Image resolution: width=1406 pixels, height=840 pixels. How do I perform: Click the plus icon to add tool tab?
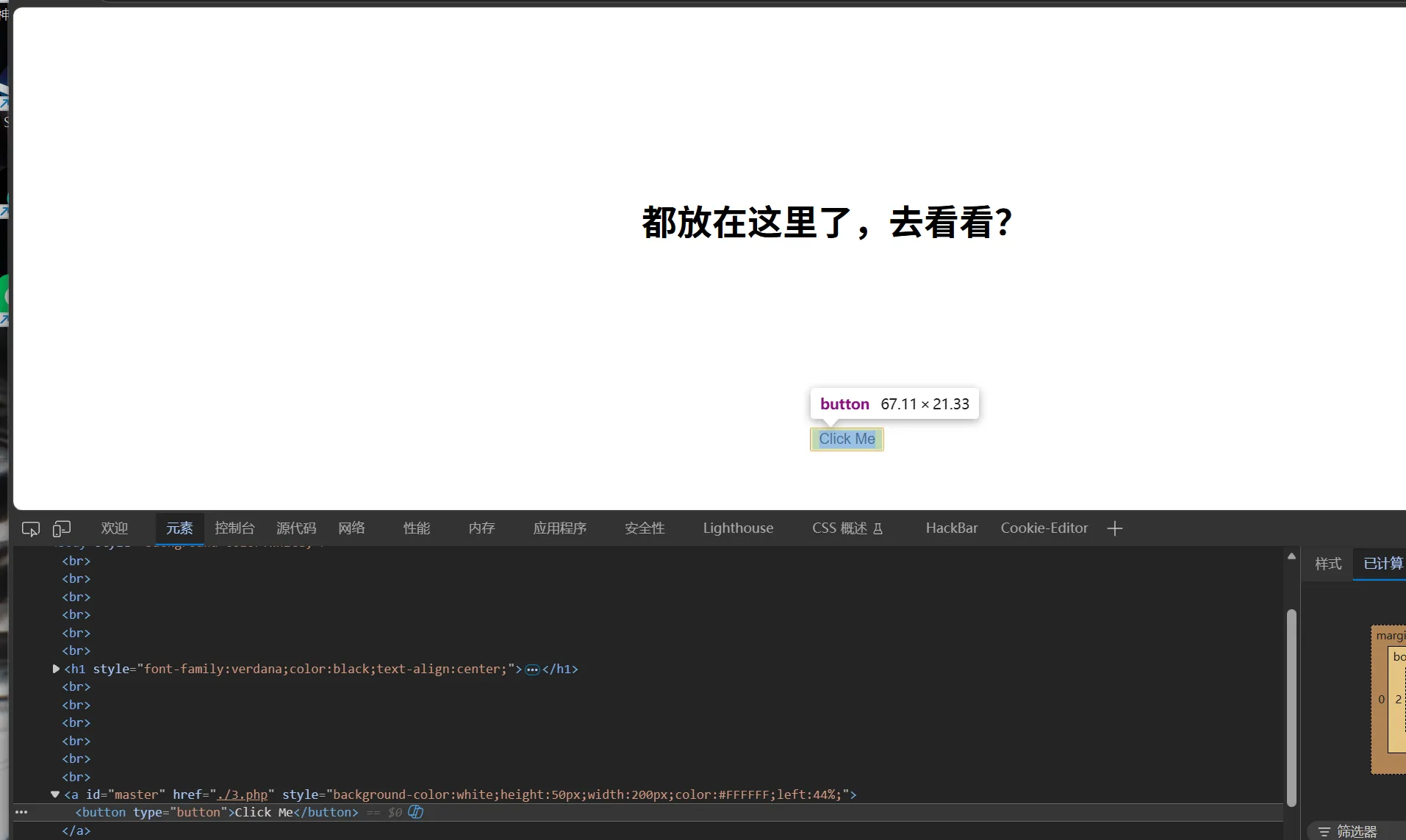click(x=1115, y=528)
